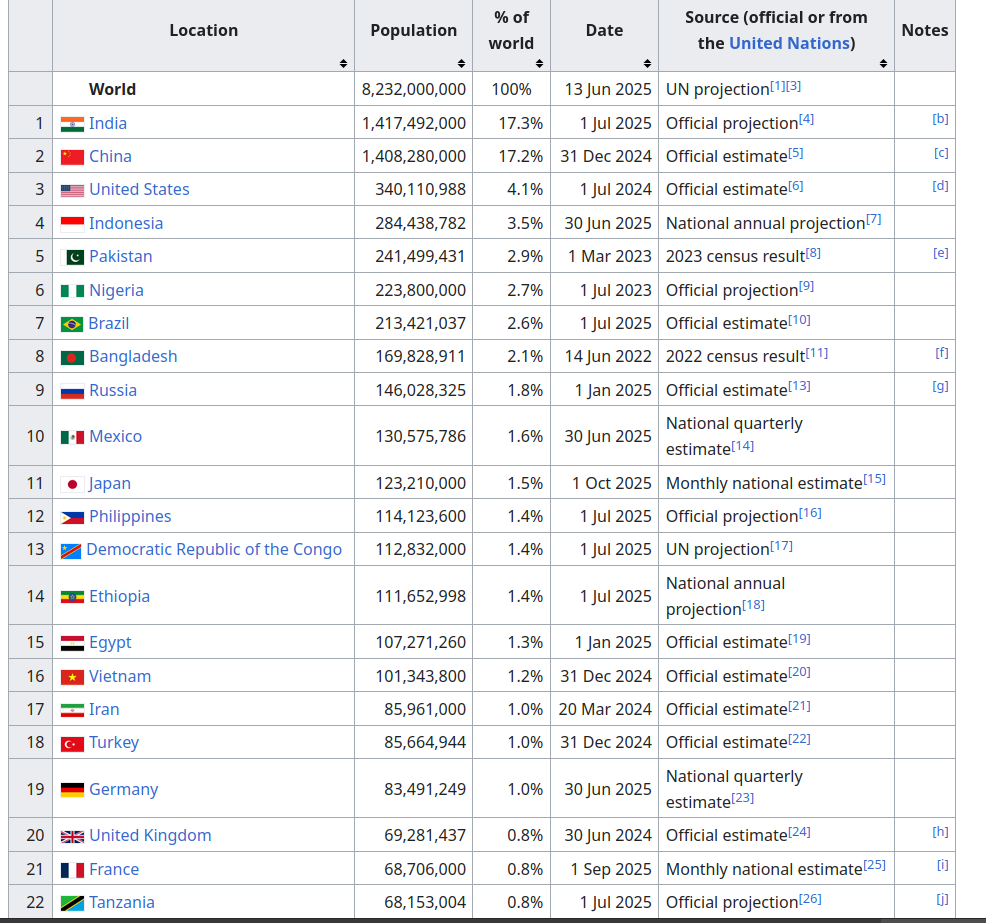
Task: Sort table by % of world arrows
Action: 539,63
